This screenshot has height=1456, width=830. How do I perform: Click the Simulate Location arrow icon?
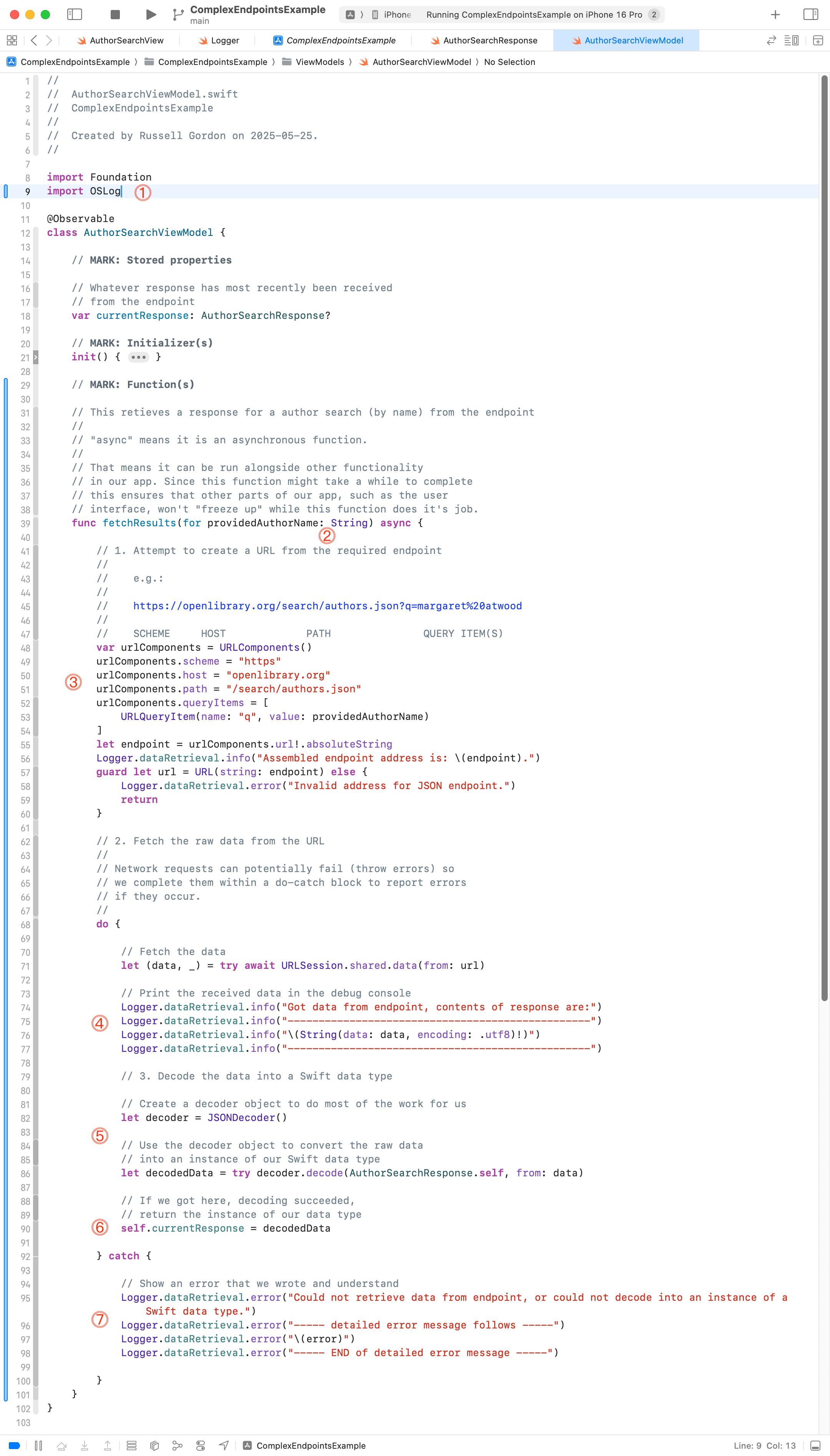pyautogui.click(x=224, y=1445)
